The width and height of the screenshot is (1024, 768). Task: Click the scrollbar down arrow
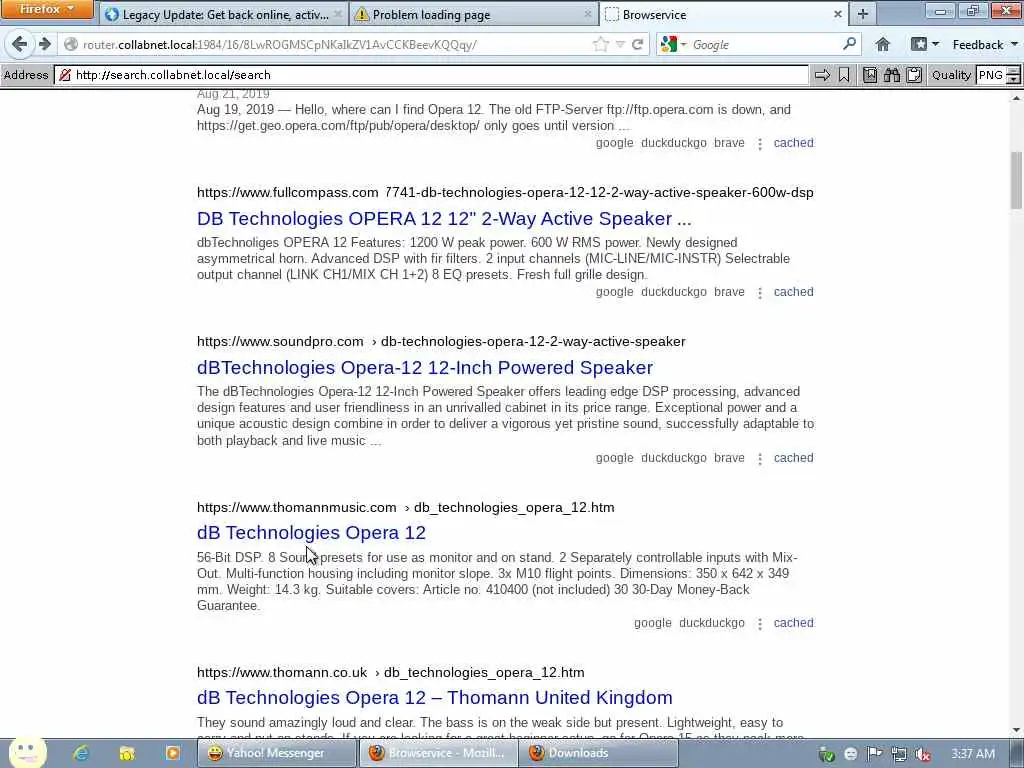[x=1016, y=730]
